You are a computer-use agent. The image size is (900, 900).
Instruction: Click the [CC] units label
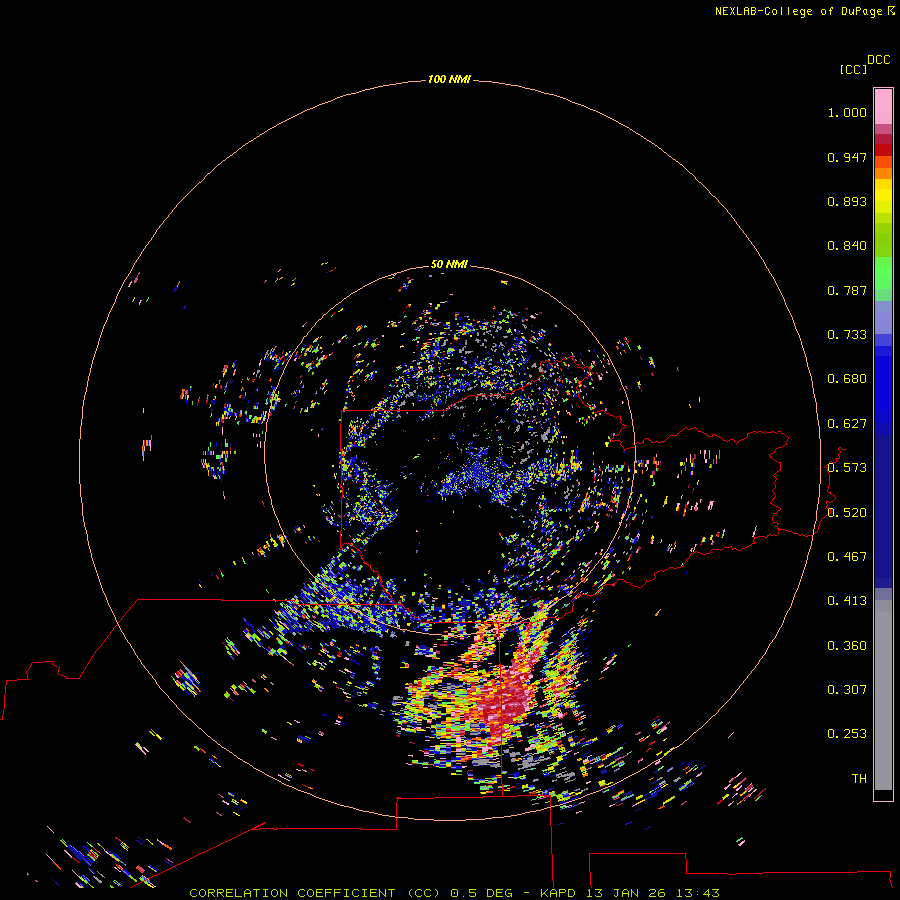pyautogui.click(x=853, y=69)
